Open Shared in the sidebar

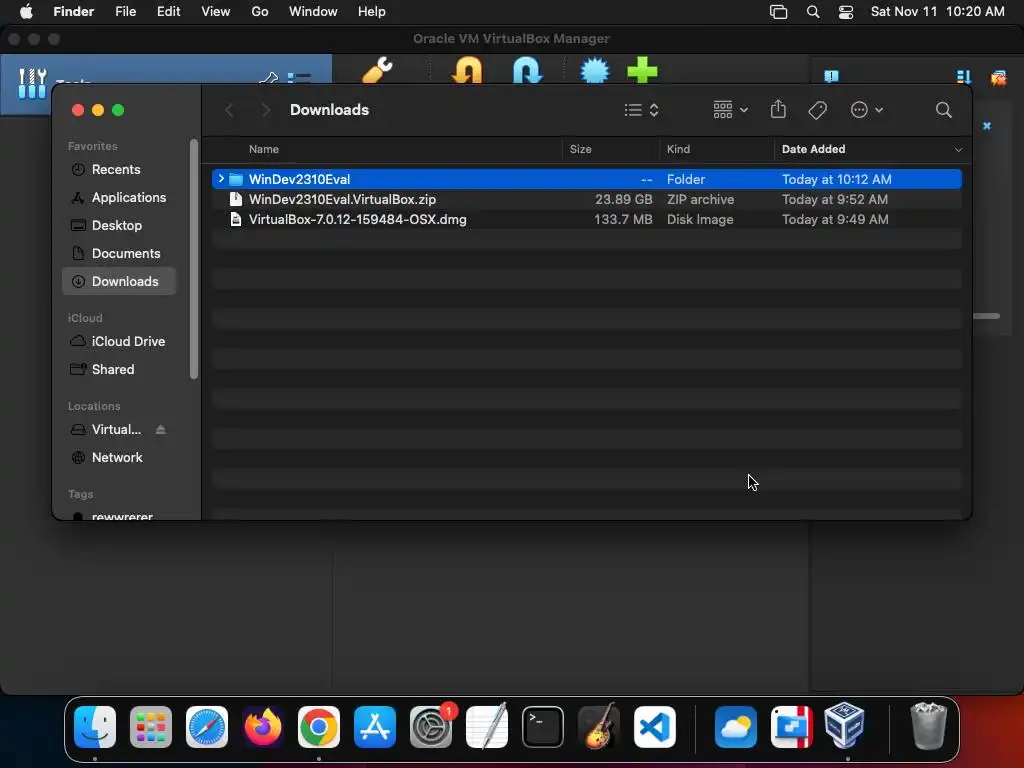coord(118,370)
